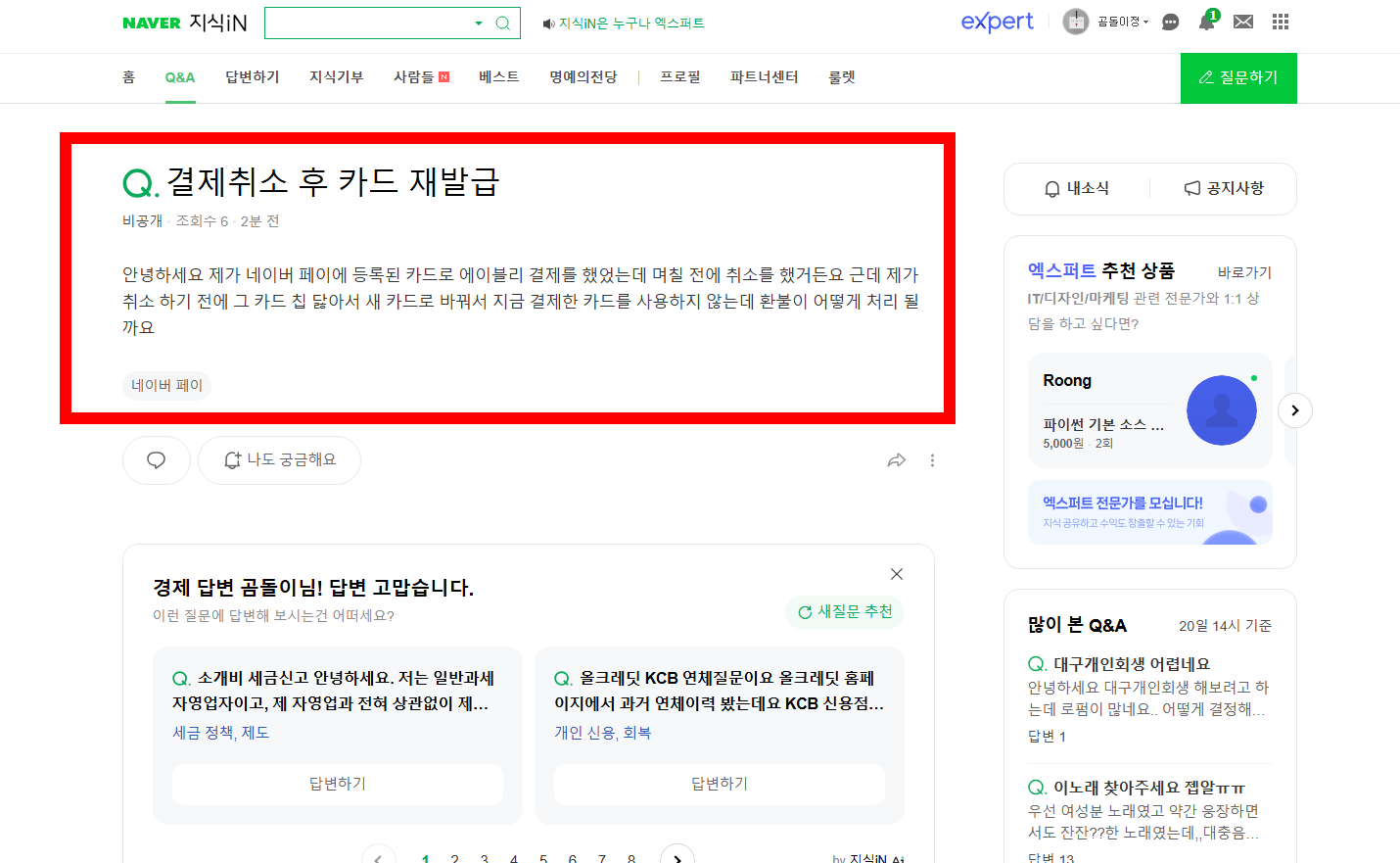1400x863 pixels.
Task: Open 공지사항 in the sidebar
Action: (1224, 188)
